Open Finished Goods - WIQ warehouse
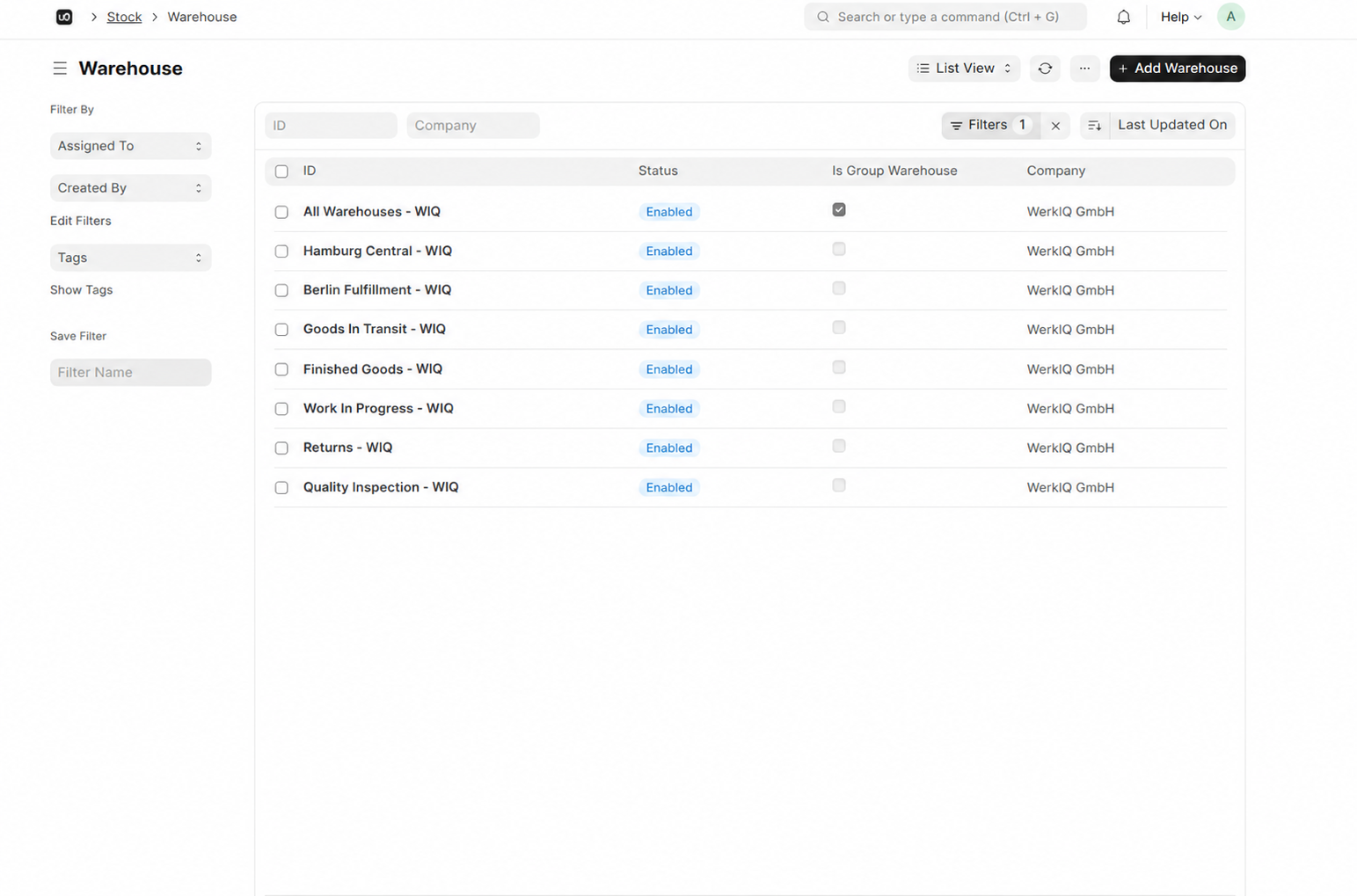The image size is (1357, 896). (373, 369)
